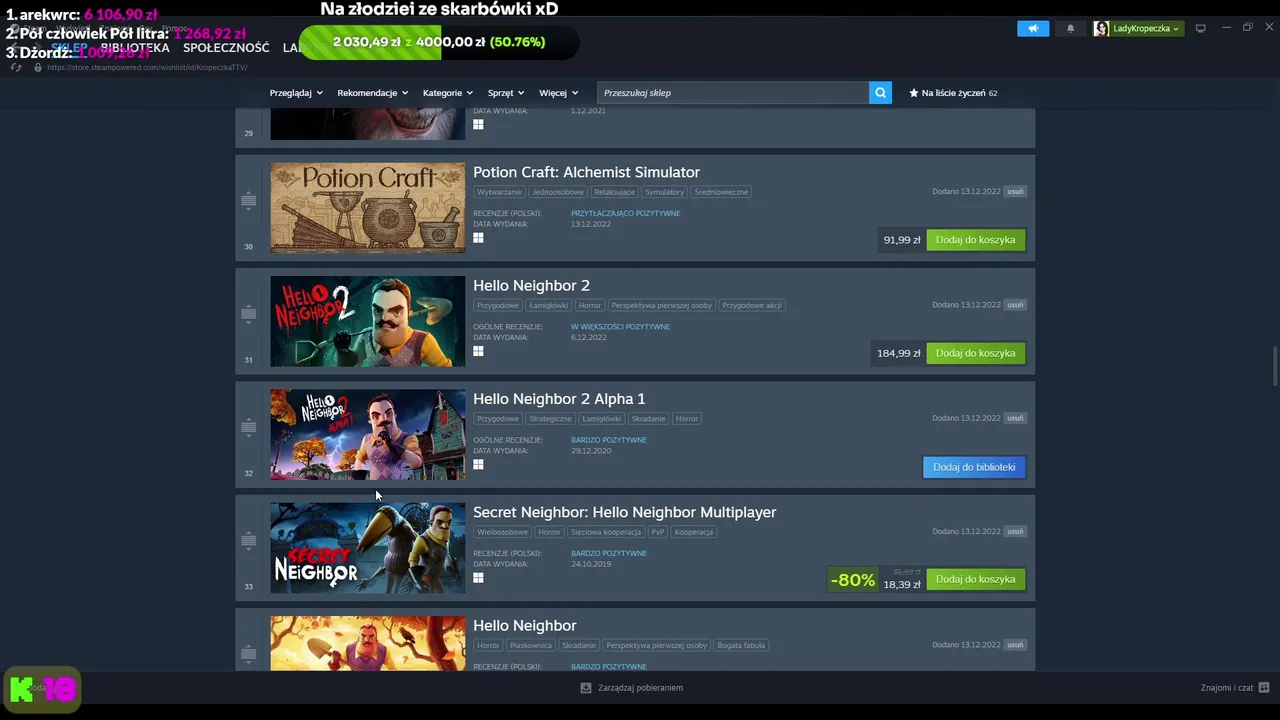Image resolution: width=1280 pixels, height=720 pixels.
Task: Click W WIĘKSZOŚCI POZYTYWNE reviews link
Action: (x=620, y=326)
